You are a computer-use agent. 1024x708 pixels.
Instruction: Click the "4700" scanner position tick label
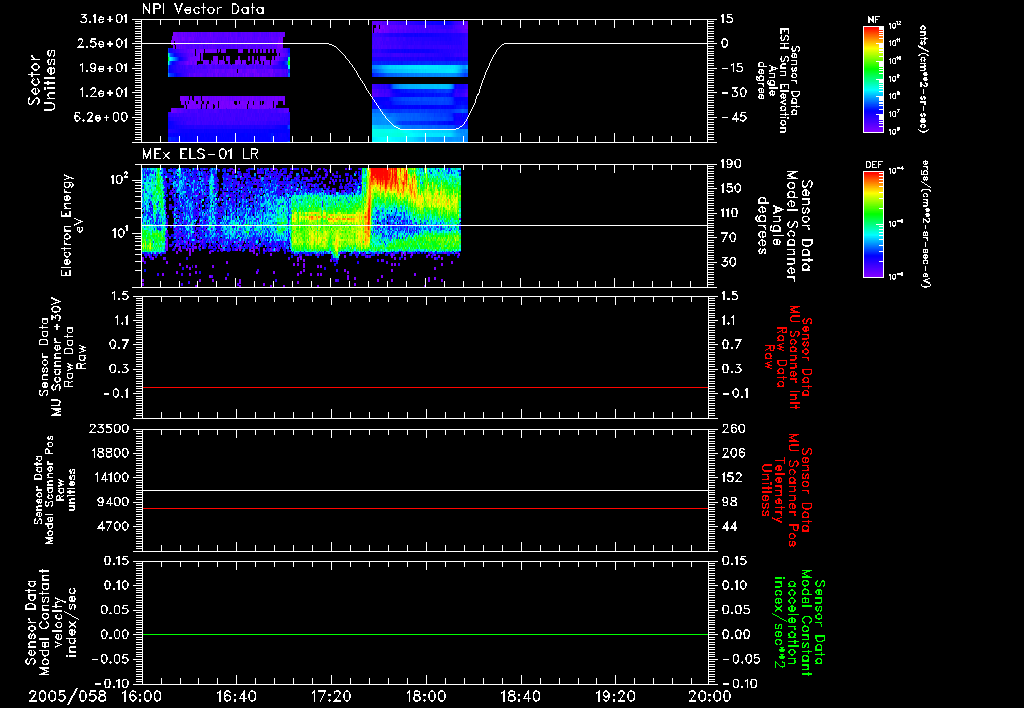coord(114,526)
